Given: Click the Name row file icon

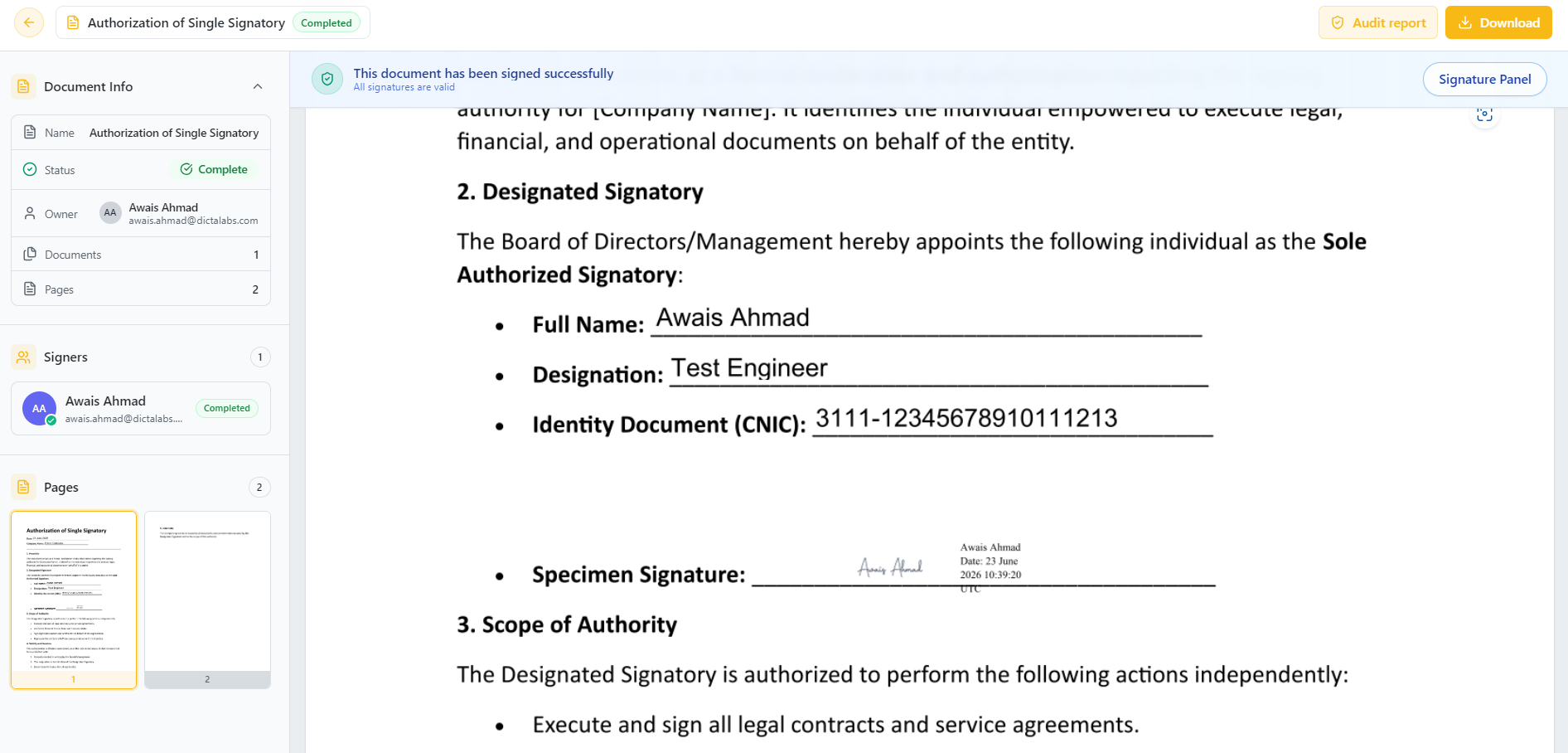Looking at the screenshot, I should click(30, 132).
